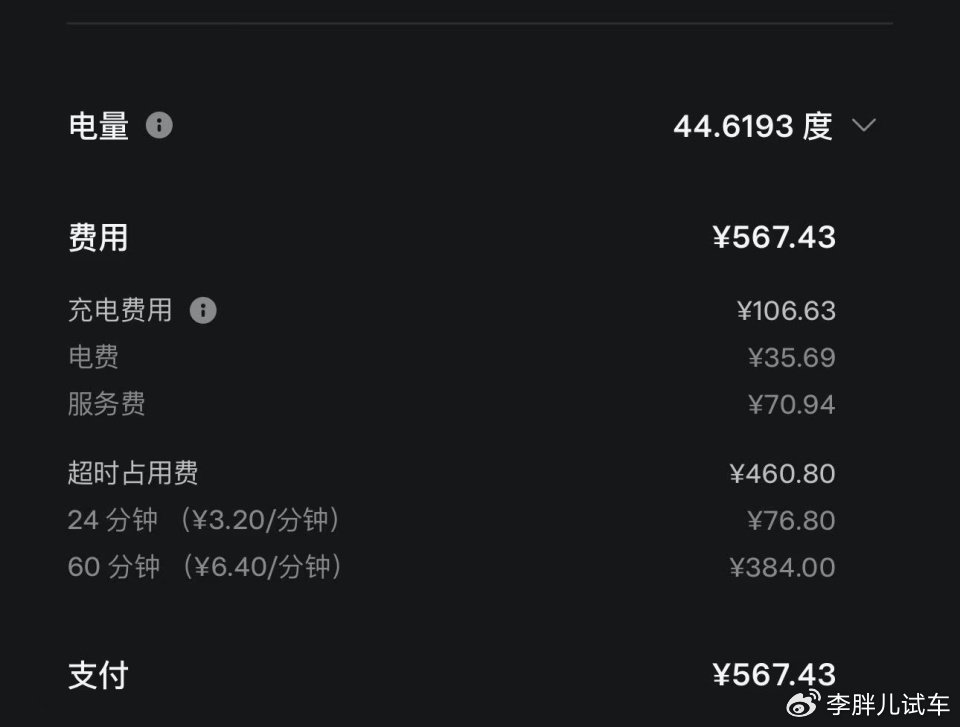The image size is (960, 727).
Task: Select the ¥460.80 idle fee amount
Action: click(x=782, y=474)
